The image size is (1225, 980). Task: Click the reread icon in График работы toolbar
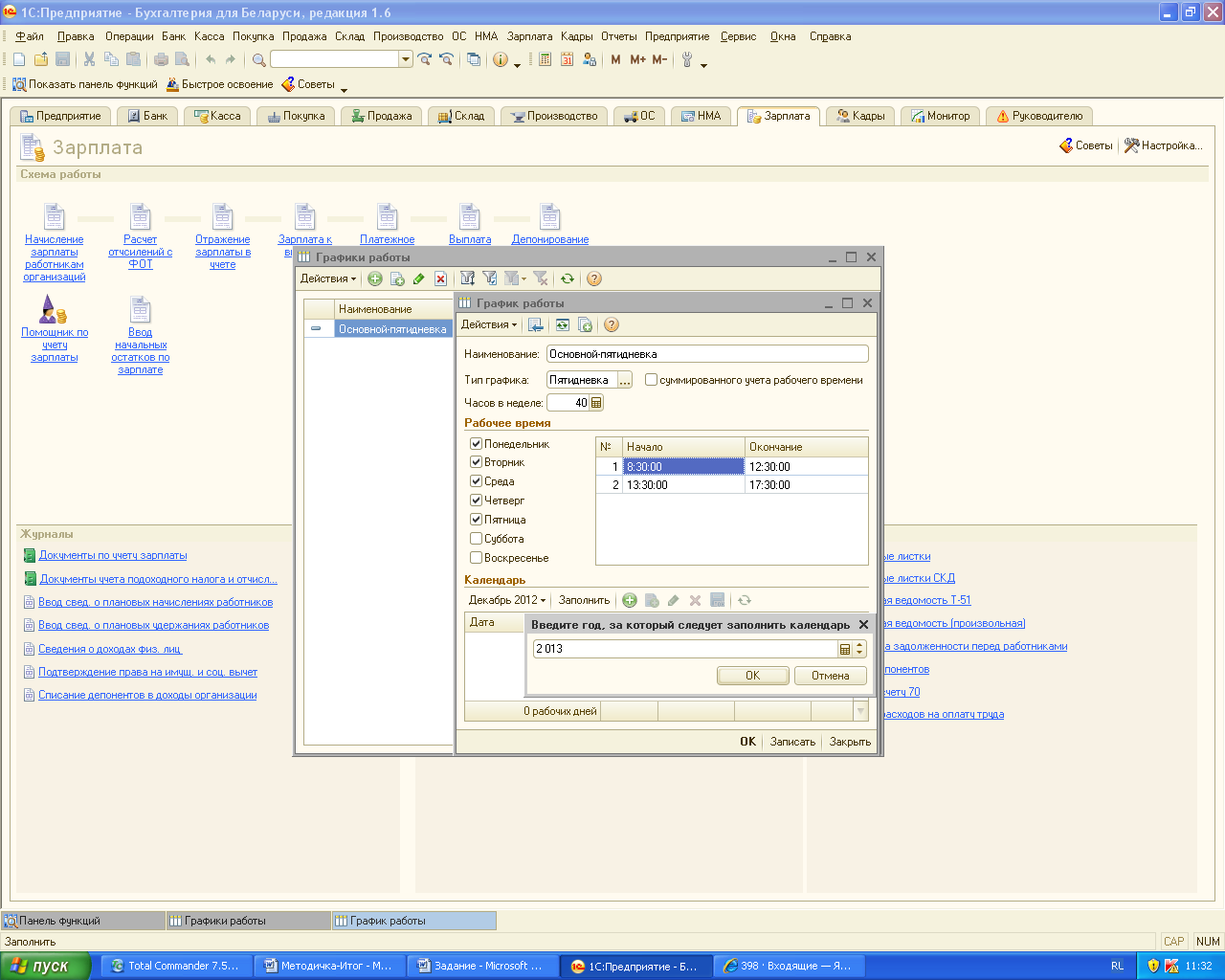562,324
